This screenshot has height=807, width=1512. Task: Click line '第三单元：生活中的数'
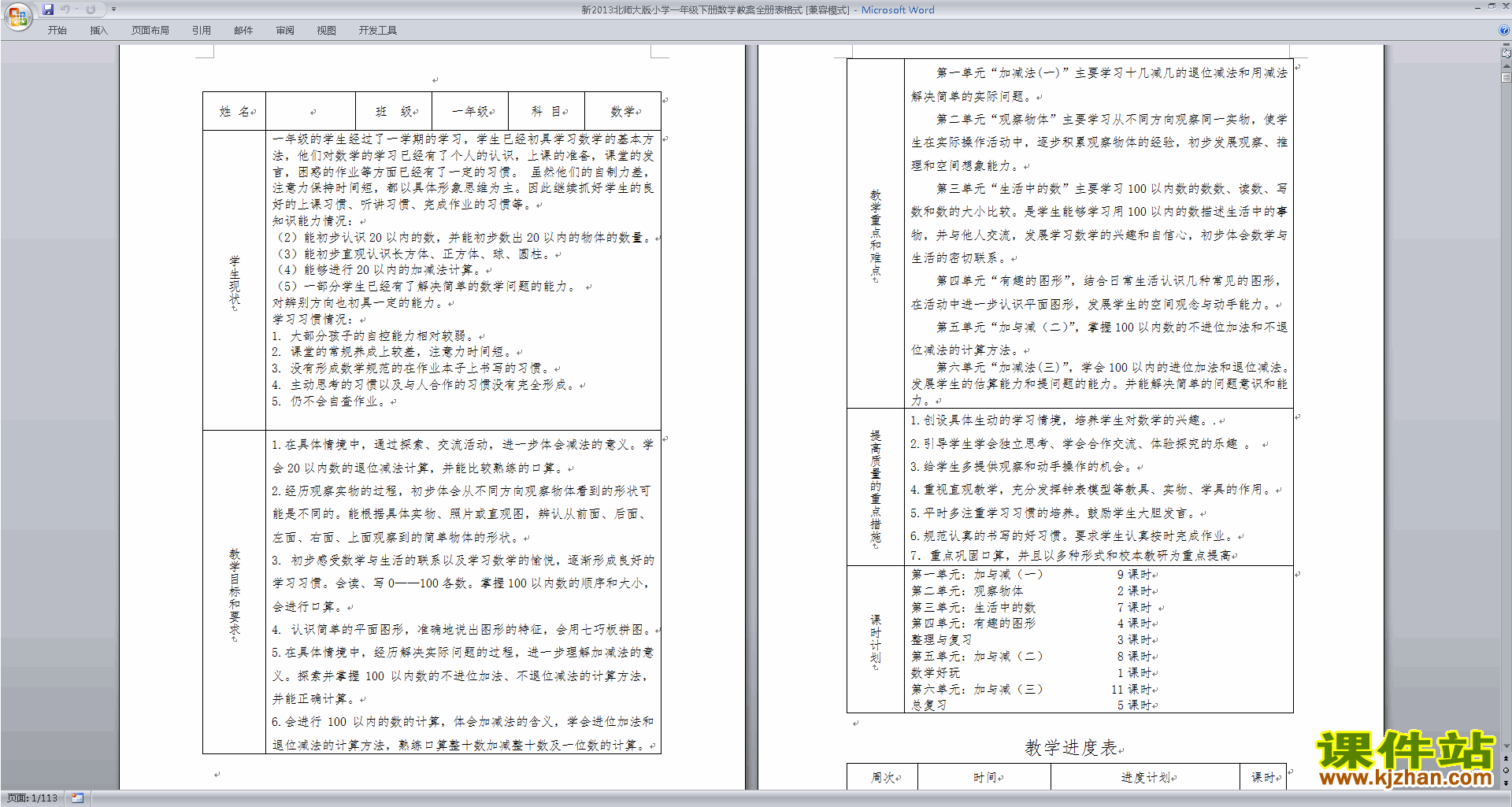(974, 608)
